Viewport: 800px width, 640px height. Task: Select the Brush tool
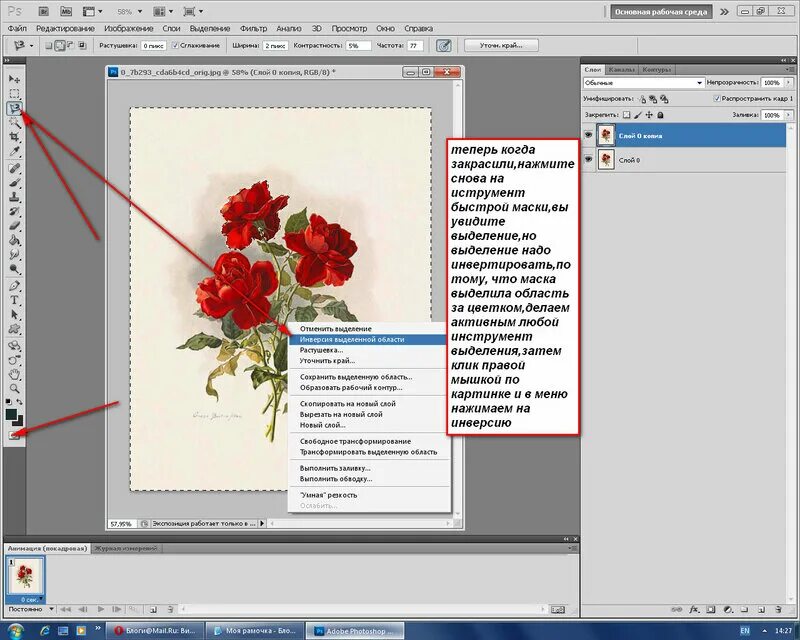(14, 182)
